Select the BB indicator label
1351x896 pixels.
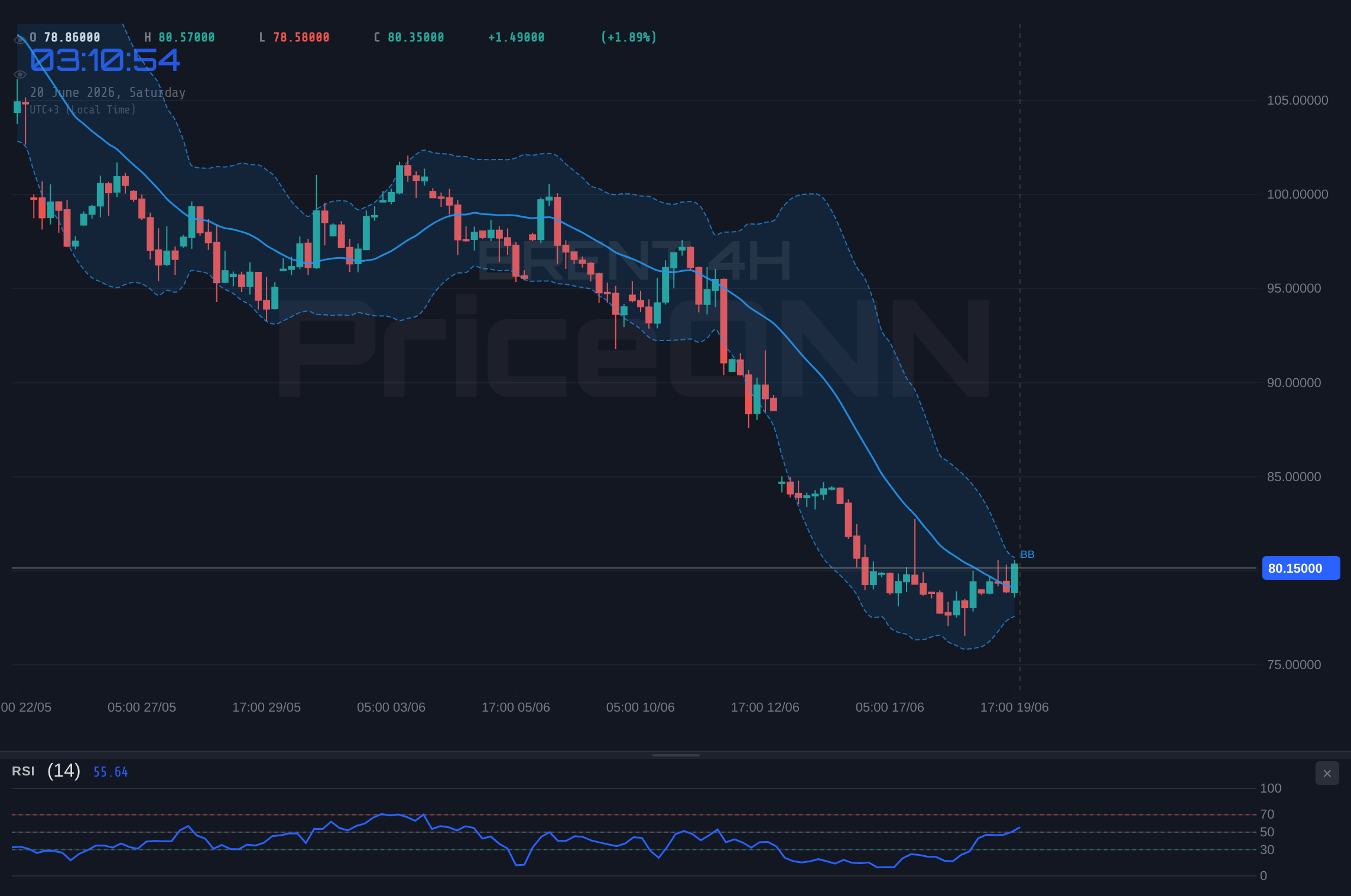[1027, 554]
